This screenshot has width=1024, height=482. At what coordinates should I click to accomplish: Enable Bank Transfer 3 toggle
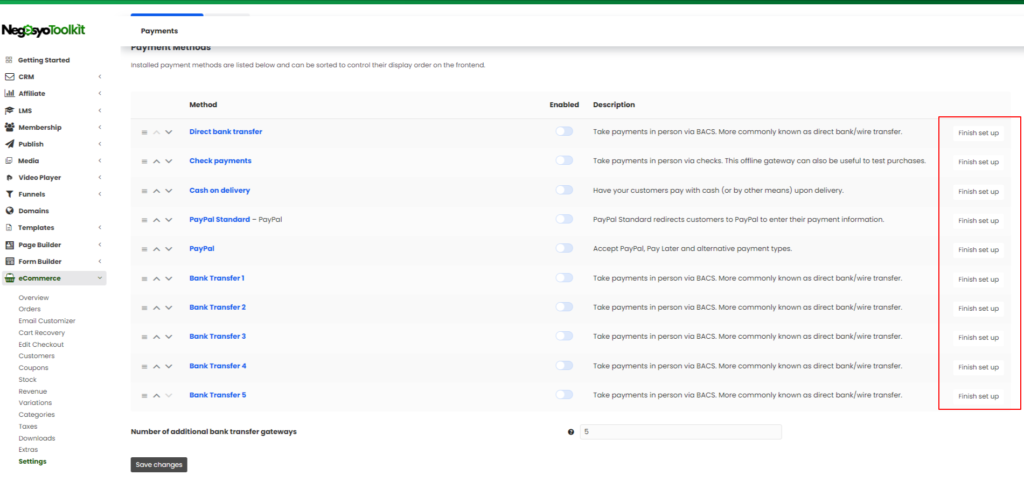click(x=564, y=336)
